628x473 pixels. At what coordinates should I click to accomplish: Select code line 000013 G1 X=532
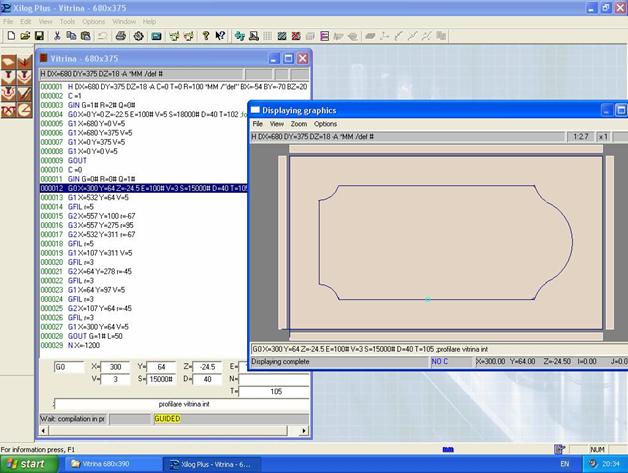[95, 198]
